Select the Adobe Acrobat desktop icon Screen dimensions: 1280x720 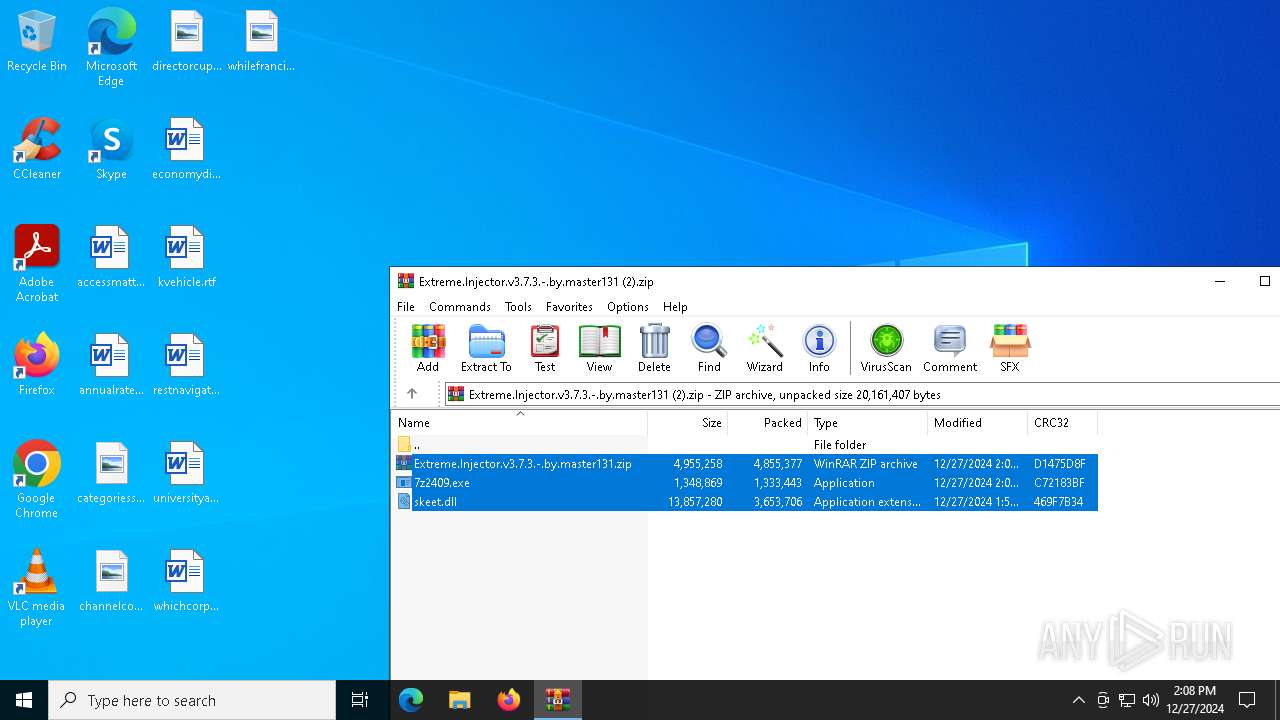coord(37,264)
